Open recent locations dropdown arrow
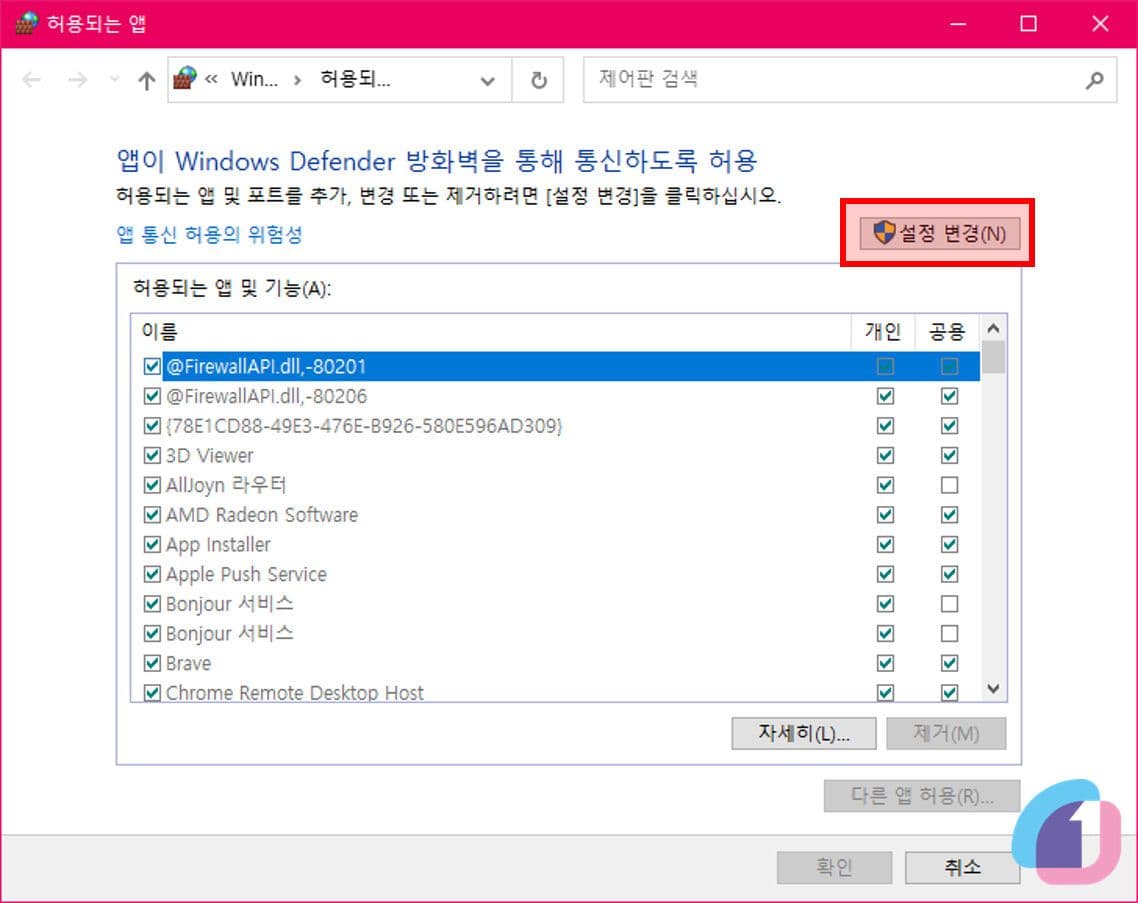 (114, 79)
